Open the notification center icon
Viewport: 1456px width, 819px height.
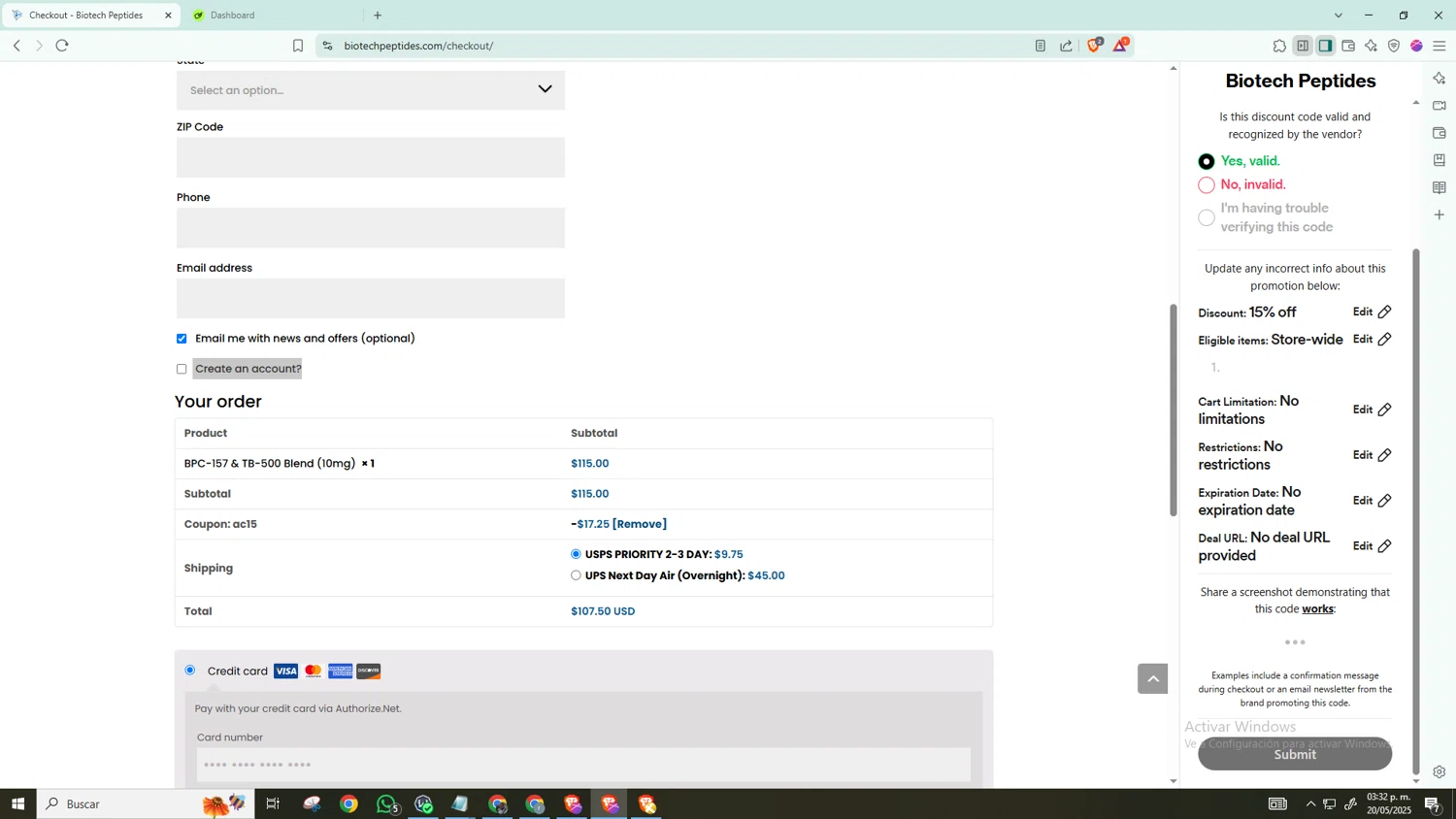coord(1432,803)
